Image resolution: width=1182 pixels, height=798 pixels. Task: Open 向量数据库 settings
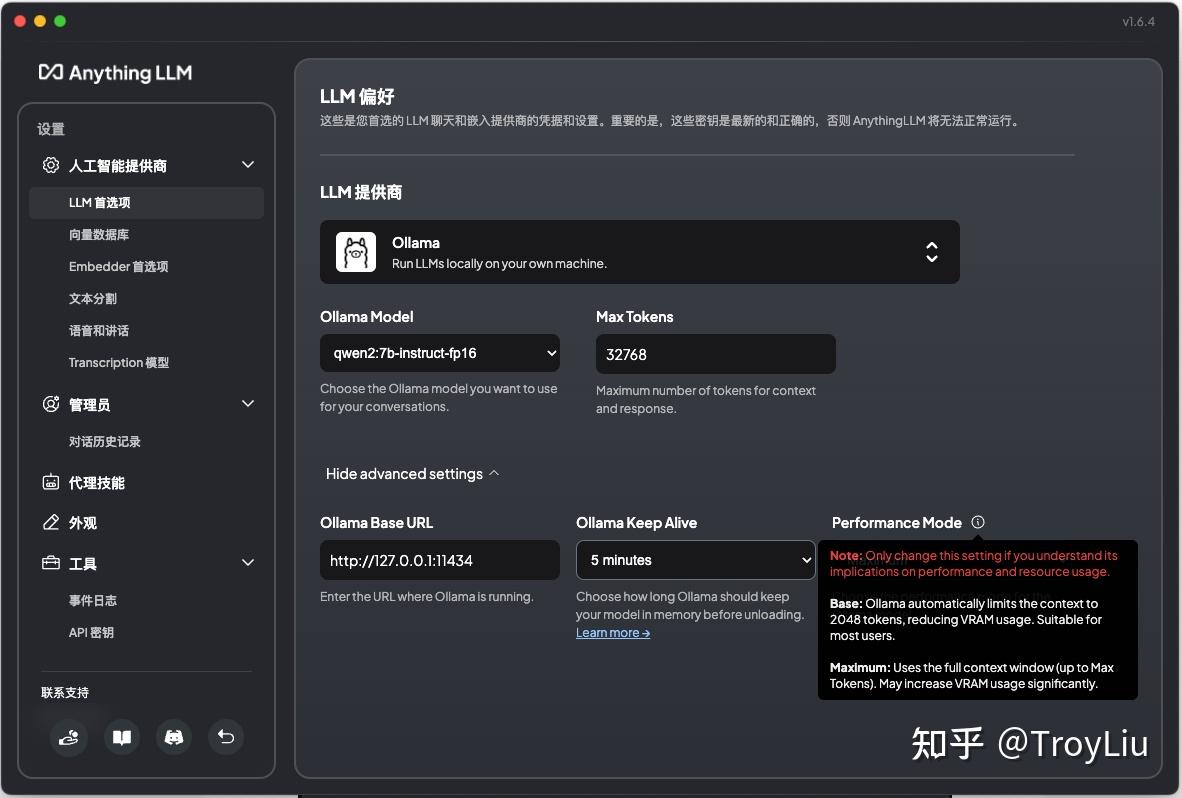(99, 234)
